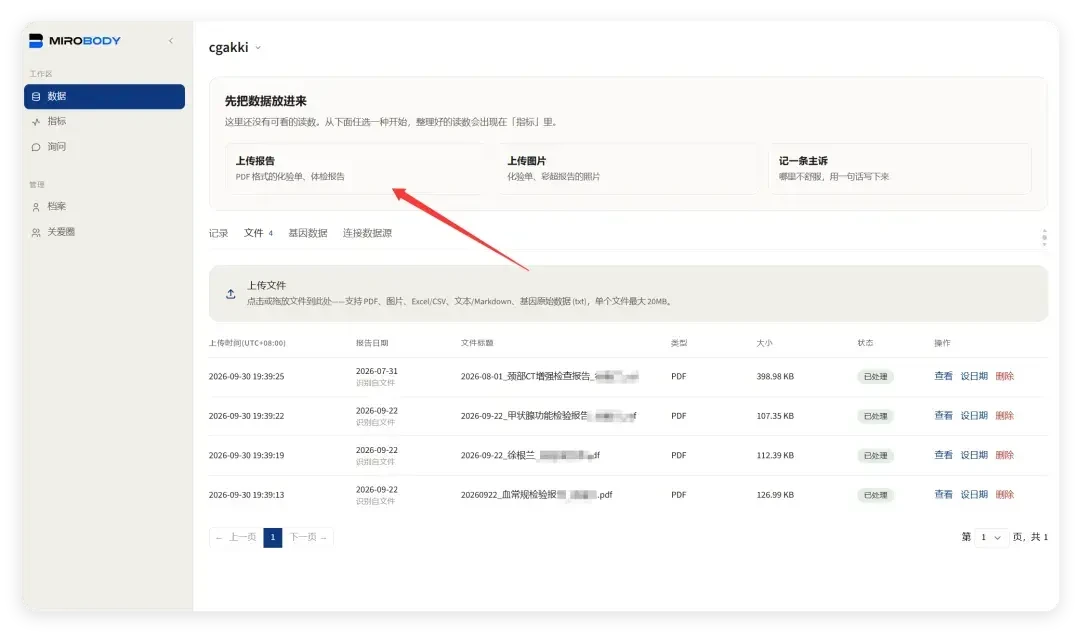Image resolution: width=1080 pixels, height=632 pixels.
Task: Click 已处理 status of 112.39 KB file
Action: click(x=875, y=456)
